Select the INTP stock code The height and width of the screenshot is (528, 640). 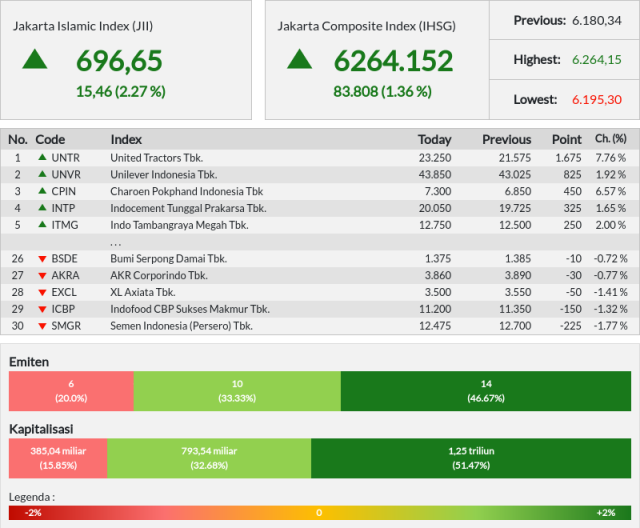pyautogui.click(x=63, y=208)
